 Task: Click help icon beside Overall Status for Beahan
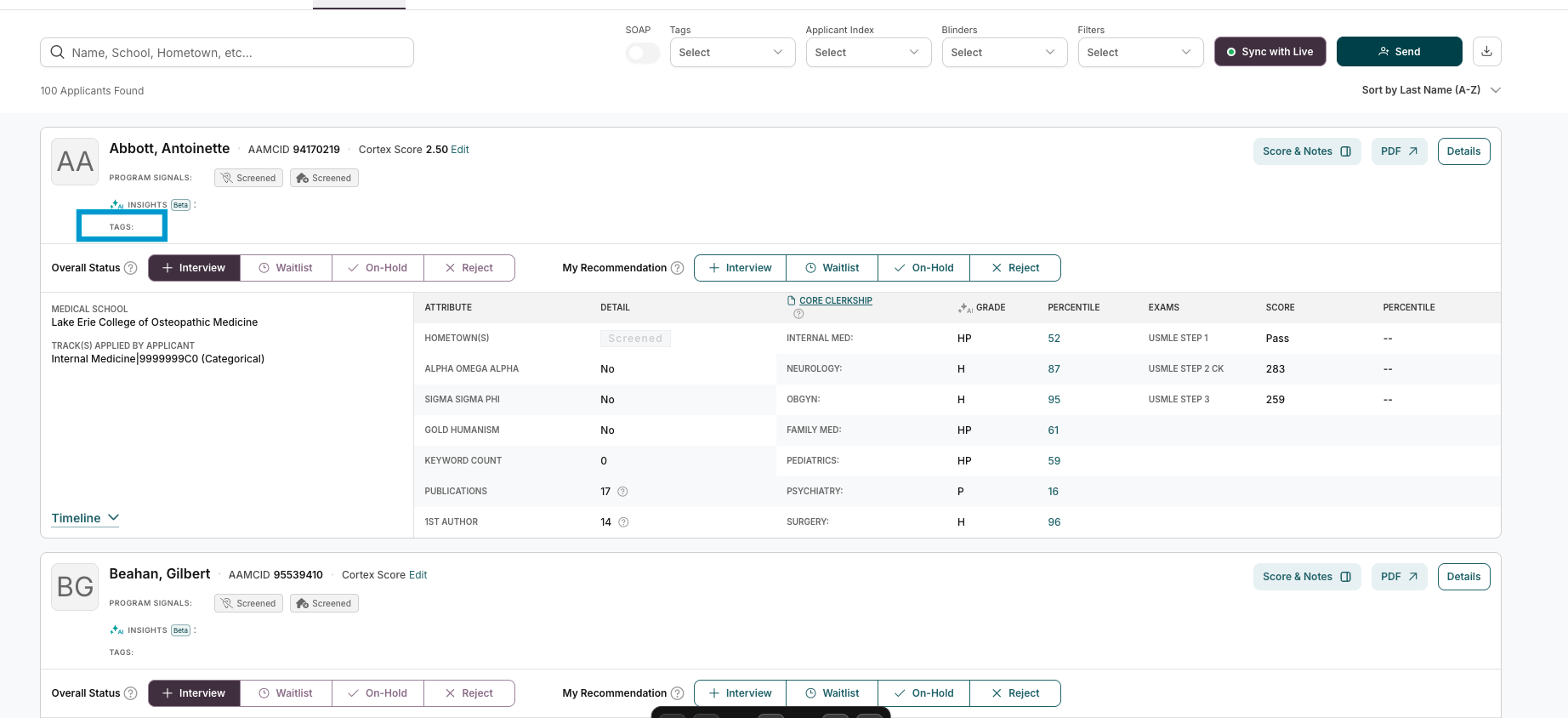point(131,693)
